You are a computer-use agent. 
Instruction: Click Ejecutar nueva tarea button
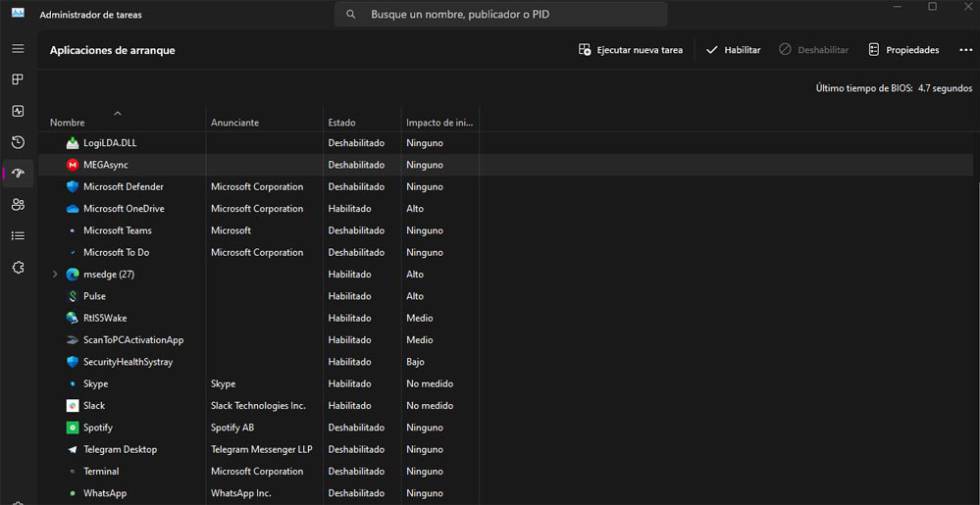[x=631, y=50]
